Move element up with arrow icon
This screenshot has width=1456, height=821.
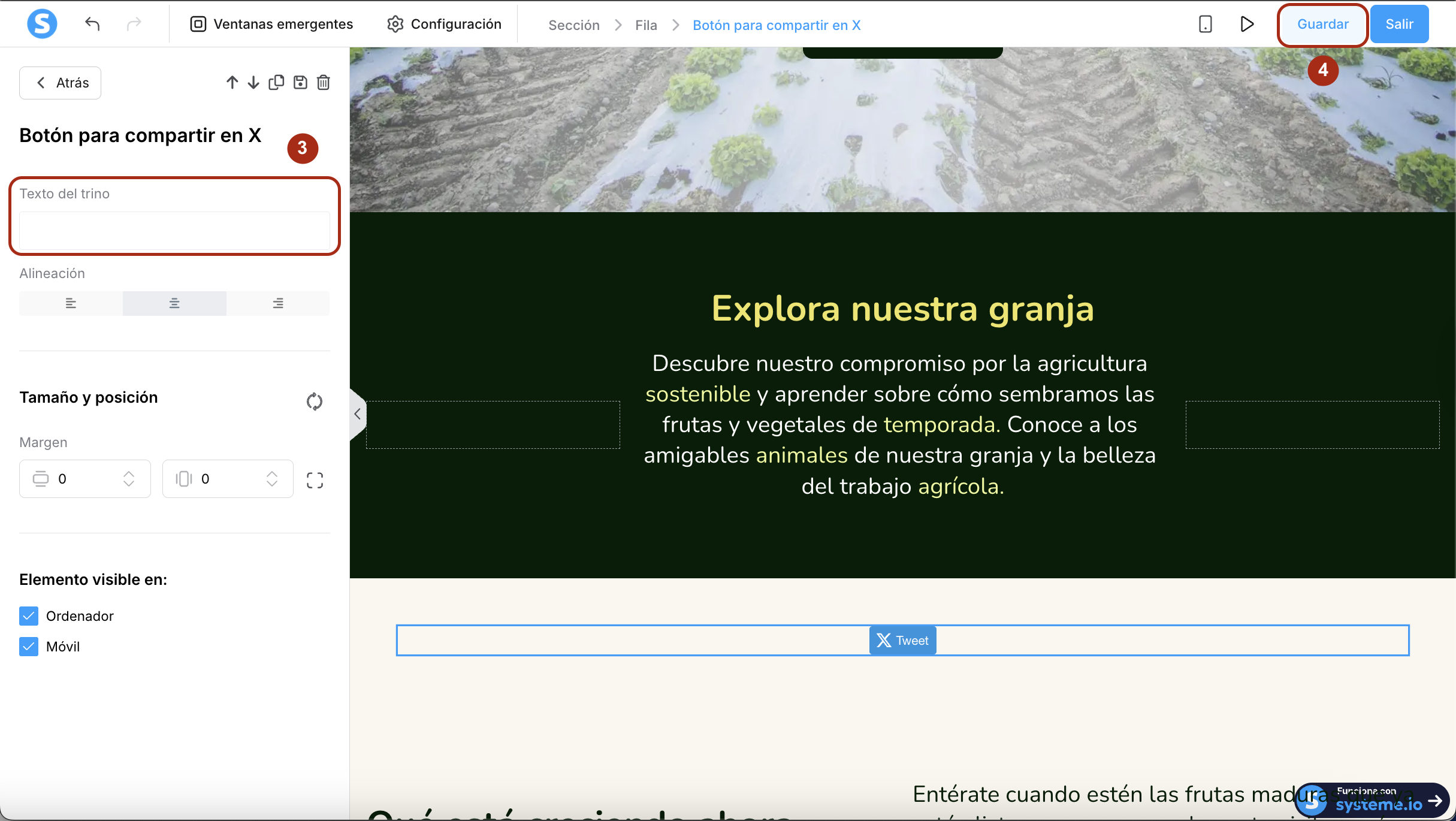pyautogui.click(x=232, y=83)
